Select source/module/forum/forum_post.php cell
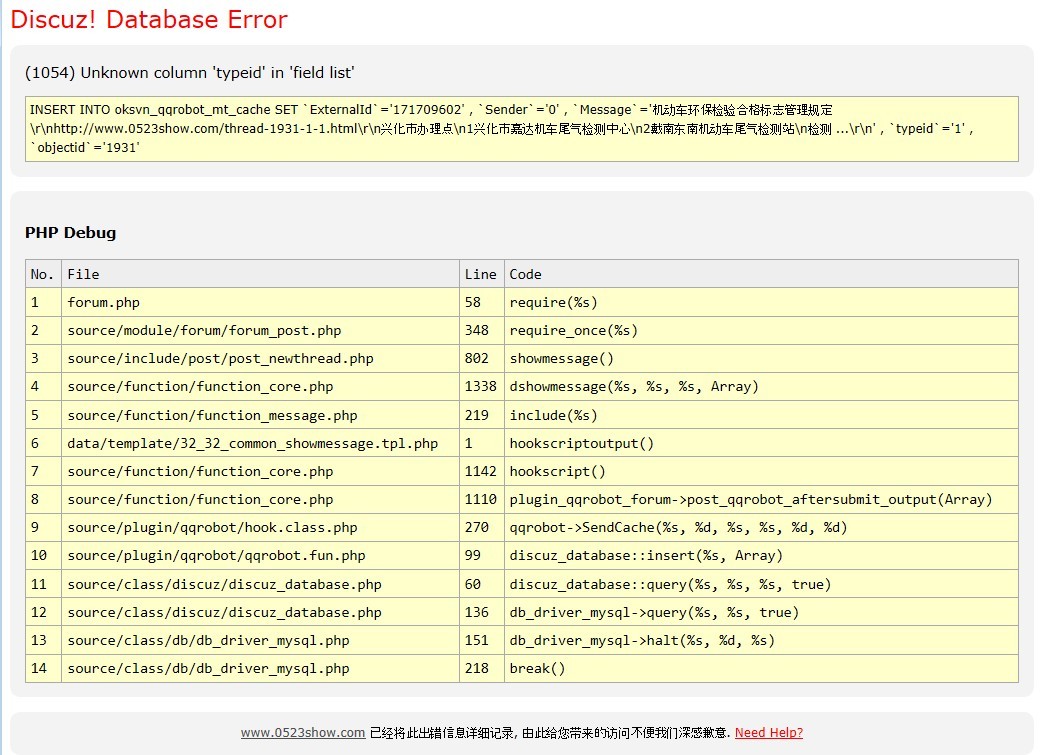Image resolution: width=1046 pixels, height=755 pixels. [x=260, y=330]
